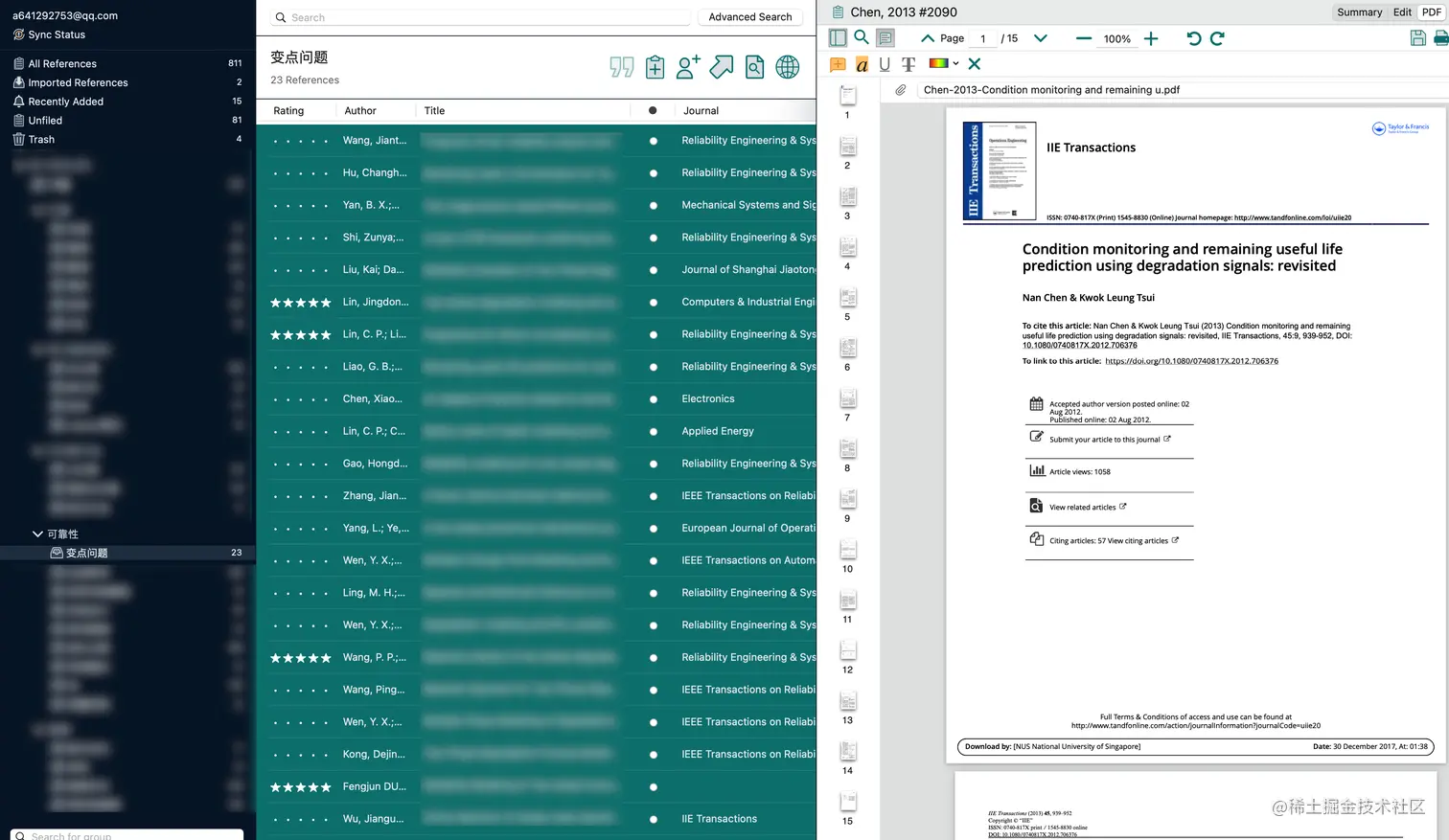Open the DOI link in the PDF
The width and height of the screenshot is (1449, 840).
click(x=1191, y=361)
